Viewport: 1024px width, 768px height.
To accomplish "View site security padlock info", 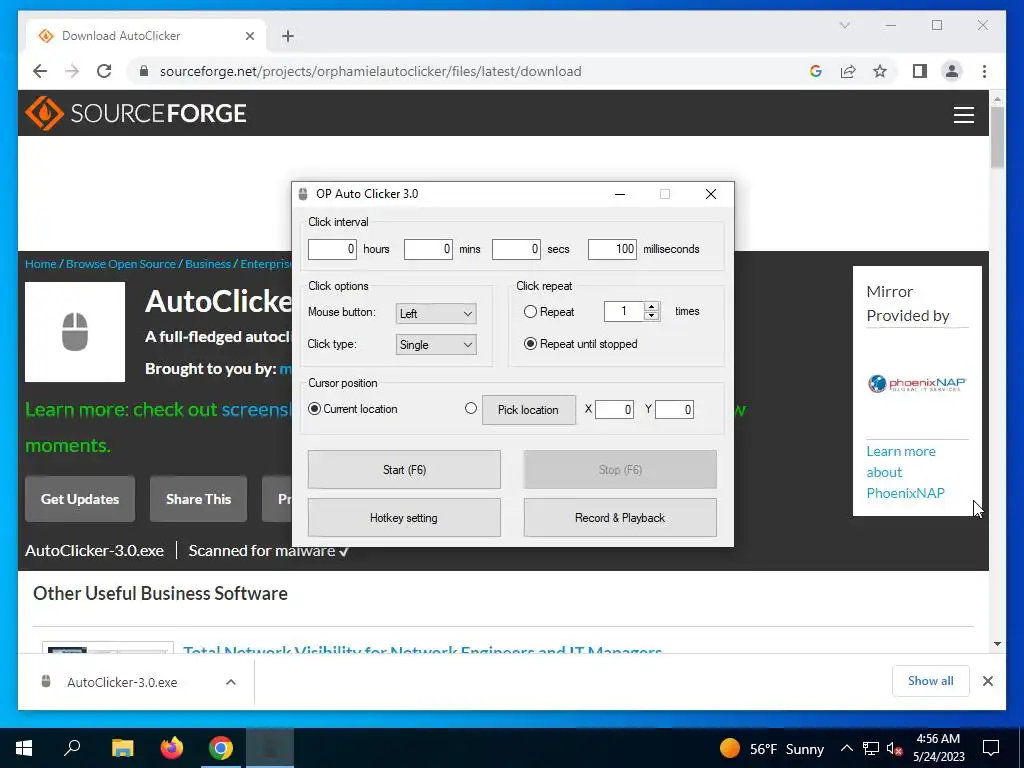I will pyautogui.click(x=144, y=71).
